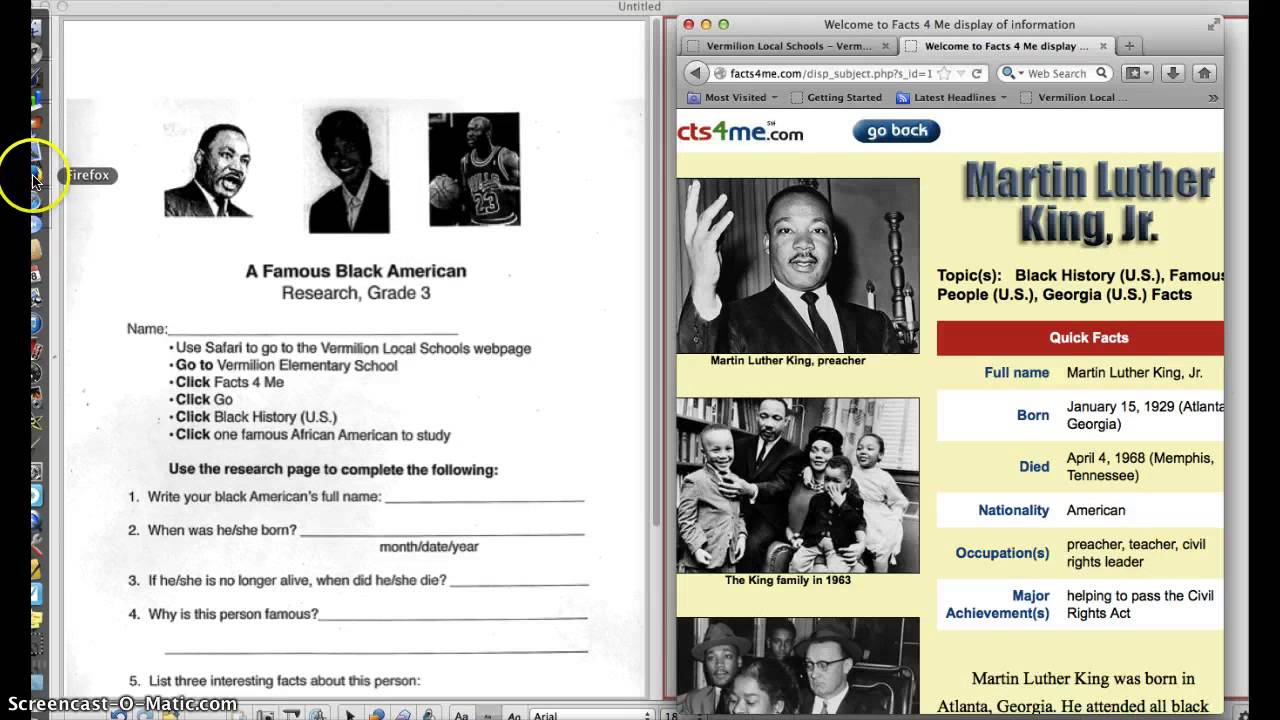Click the calendar icon in the Dock
This screenshot has height=720, width=1280.
(35, 274)
